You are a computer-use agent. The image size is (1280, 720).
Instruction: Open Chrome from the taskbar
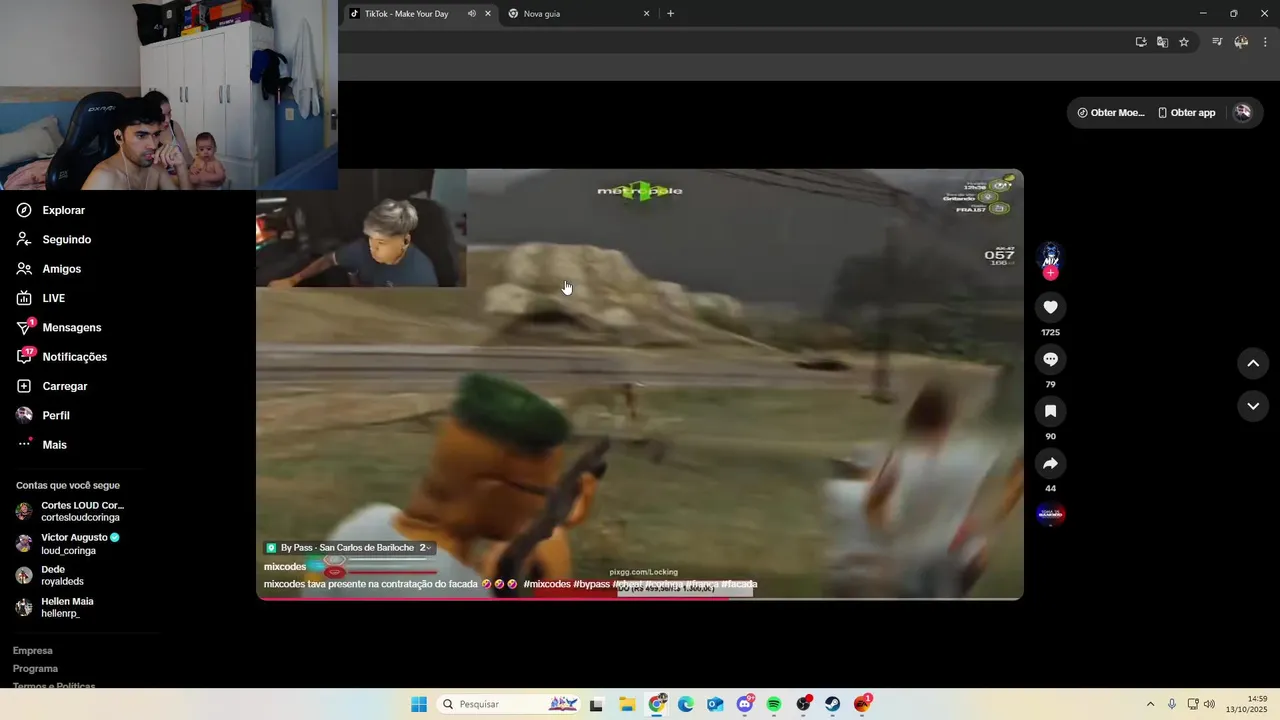point(657,704)
